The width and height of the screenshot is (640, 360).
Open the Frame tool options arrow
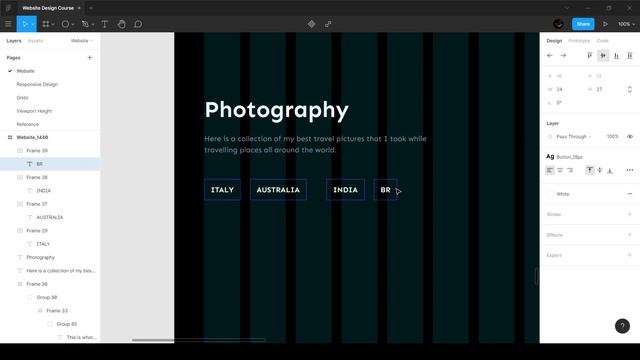click(x=53, y=24)
